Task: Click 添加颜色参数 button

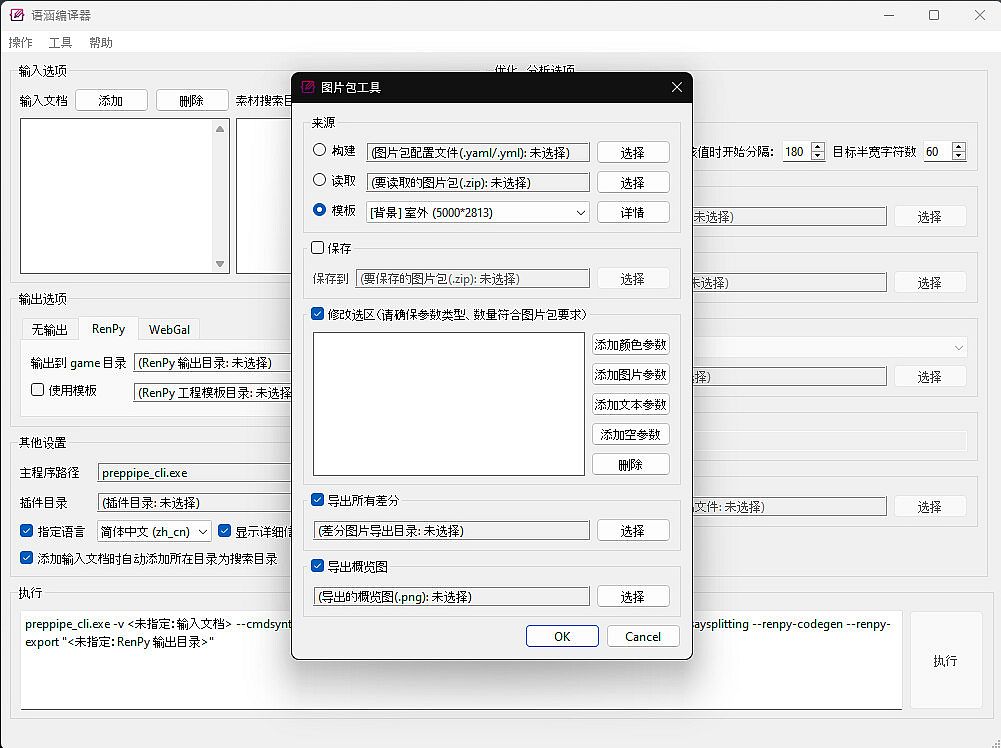Action: pyautogui.click(x=631, y=345)
